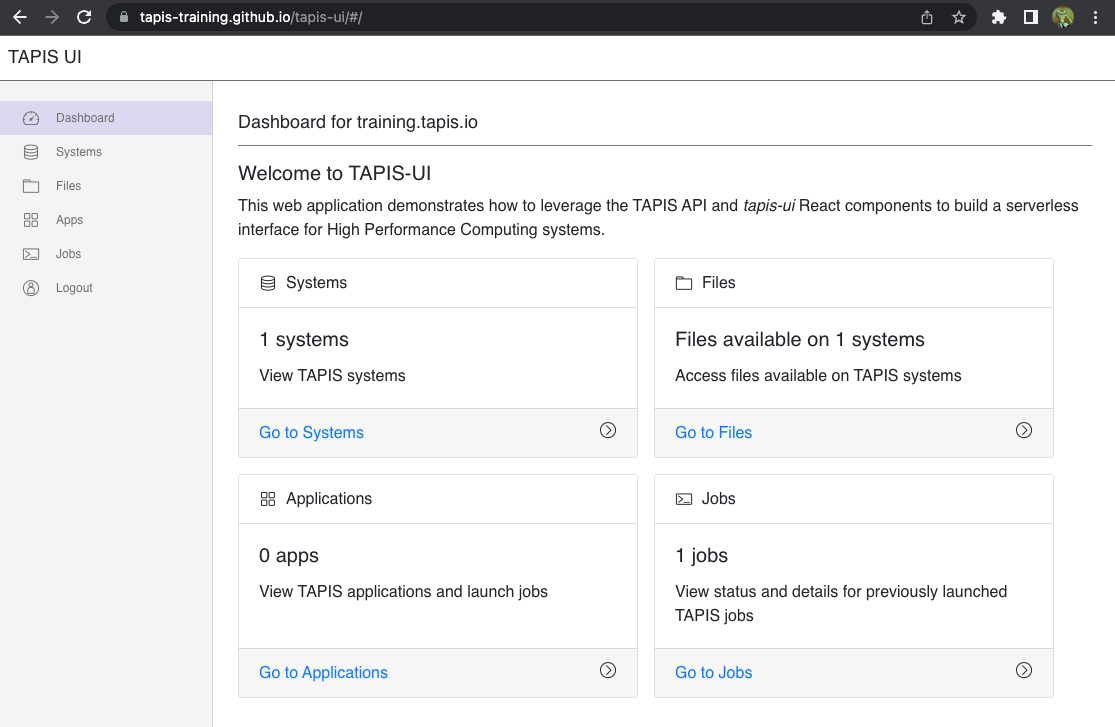Click the arrow circle beside Go to Jobs

point(1023,670)
